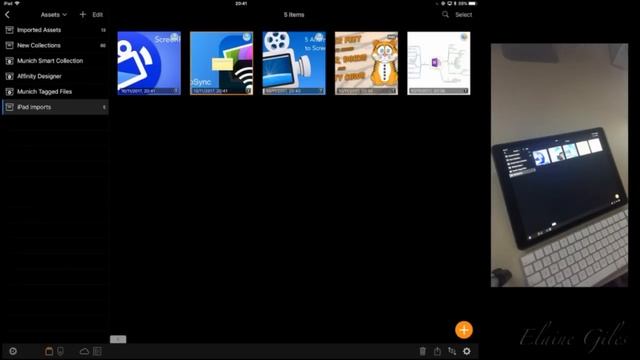Open the orange cartoon cat thumbnail

366,63
